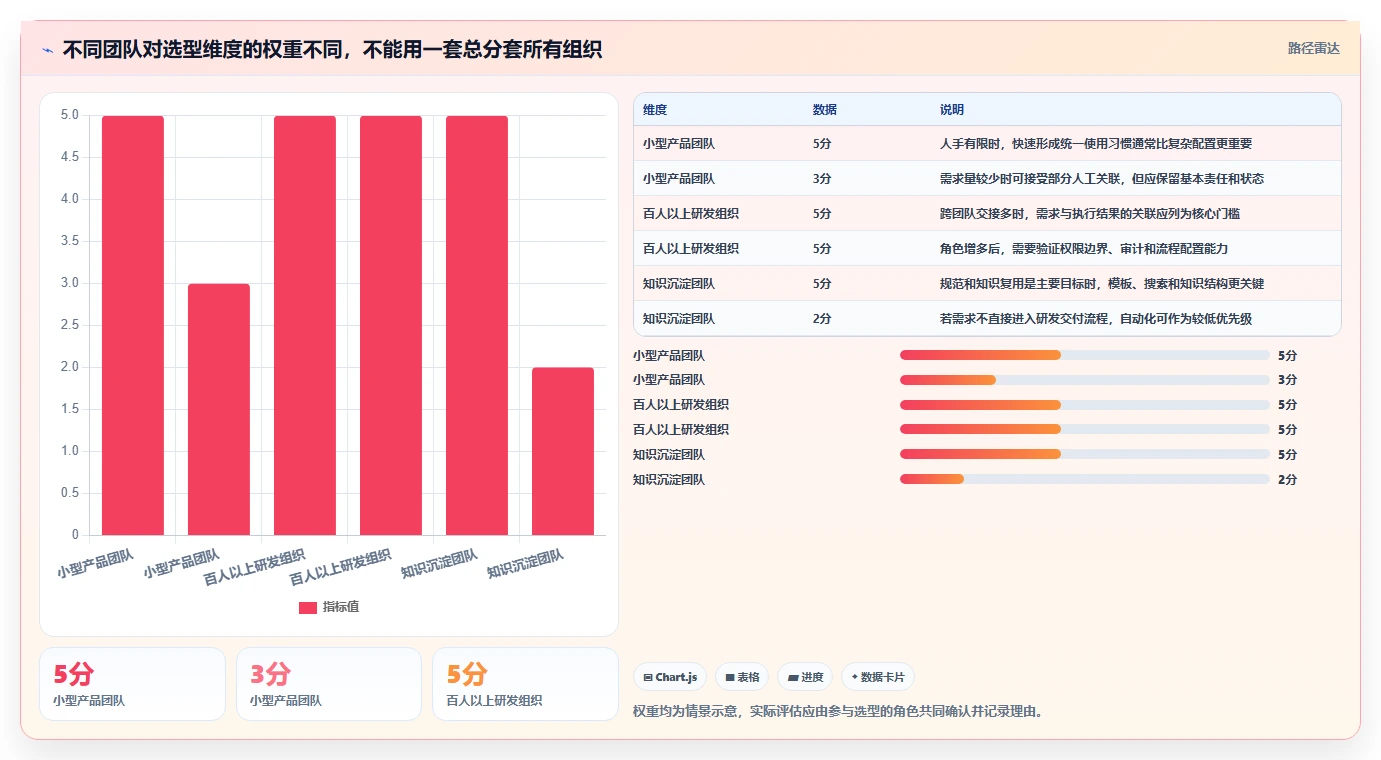Click the row text starting 需求量较少时
This screenshot has height=760, width=1381.
pyautogui.click(x=1102, y=179)
